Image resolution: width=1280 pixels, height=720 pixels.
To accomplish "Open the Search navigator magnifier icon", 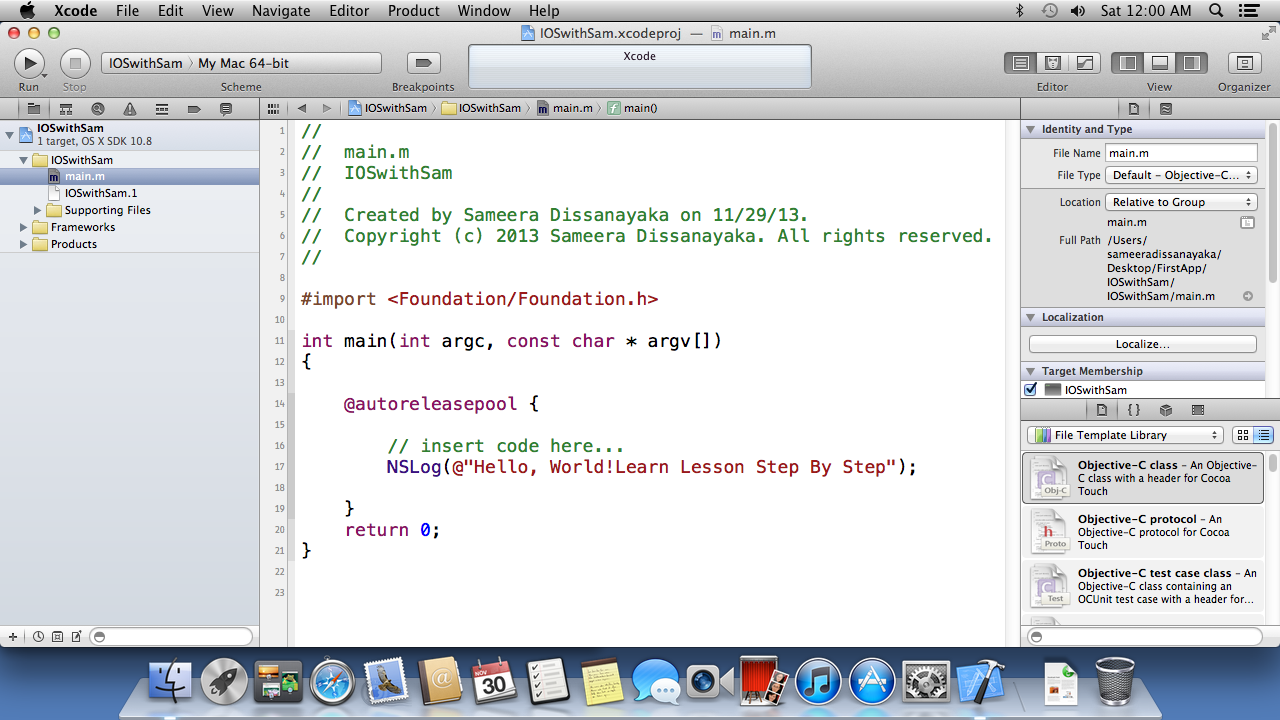I will pyautogui.click(x=98, y=108).
